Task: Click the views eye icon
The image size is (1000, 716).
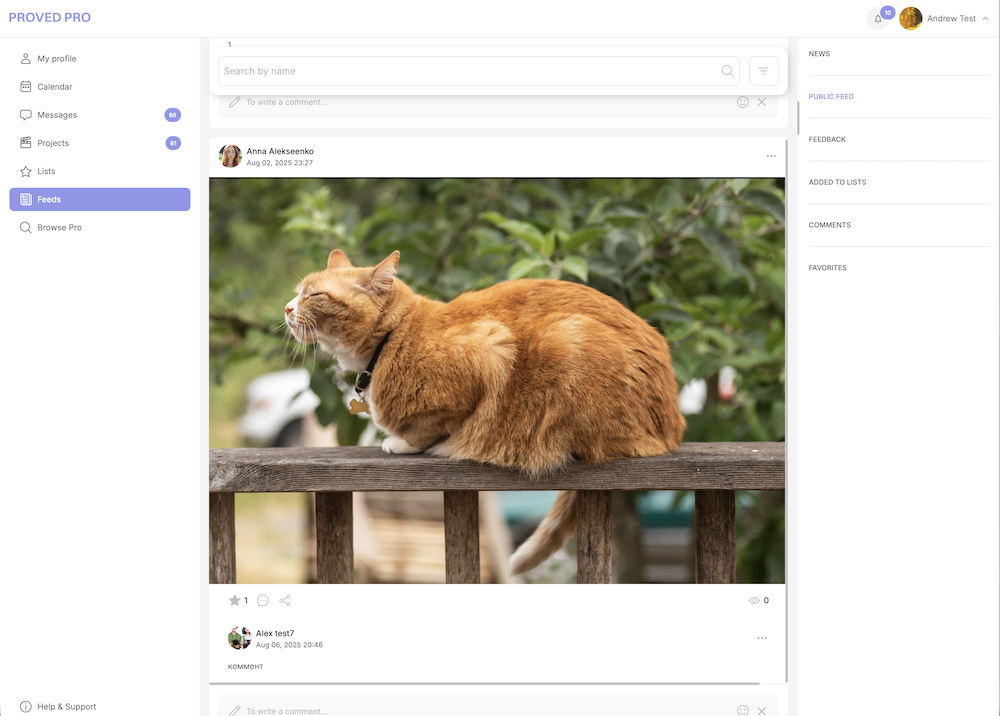Action: [754, 601]
